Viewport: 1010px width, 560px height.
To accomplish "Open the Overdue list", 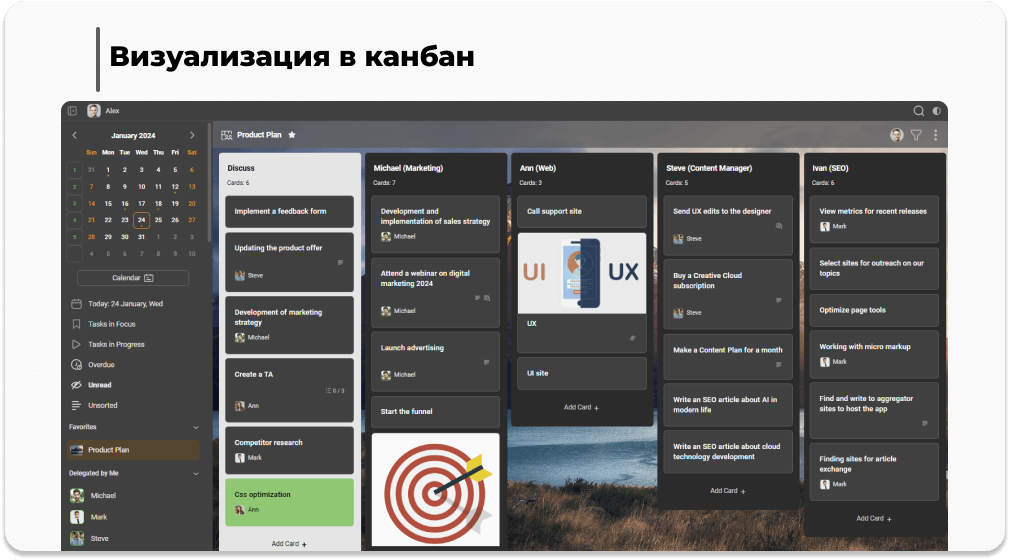I will point(101,365).
